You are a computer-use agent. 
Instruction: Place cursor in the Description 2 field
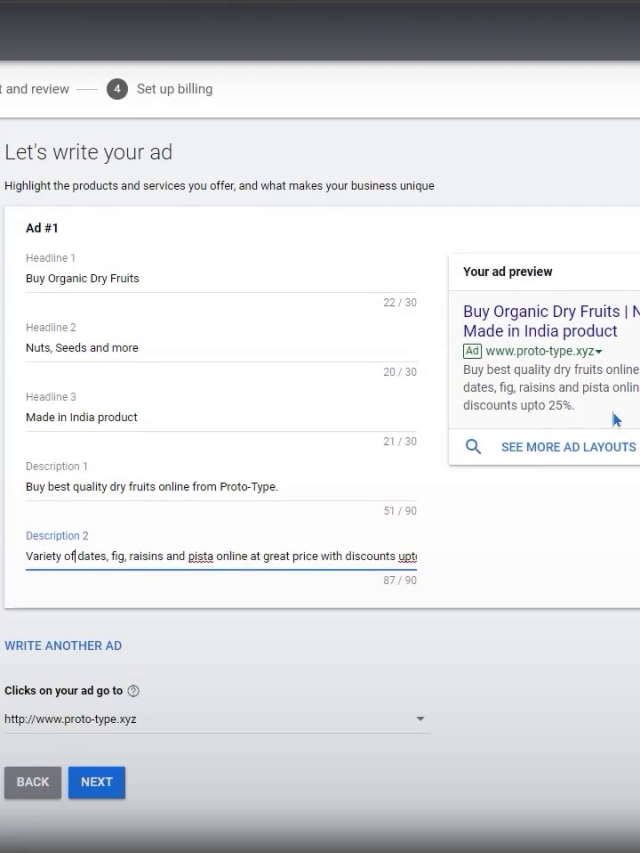click(220, 556)
